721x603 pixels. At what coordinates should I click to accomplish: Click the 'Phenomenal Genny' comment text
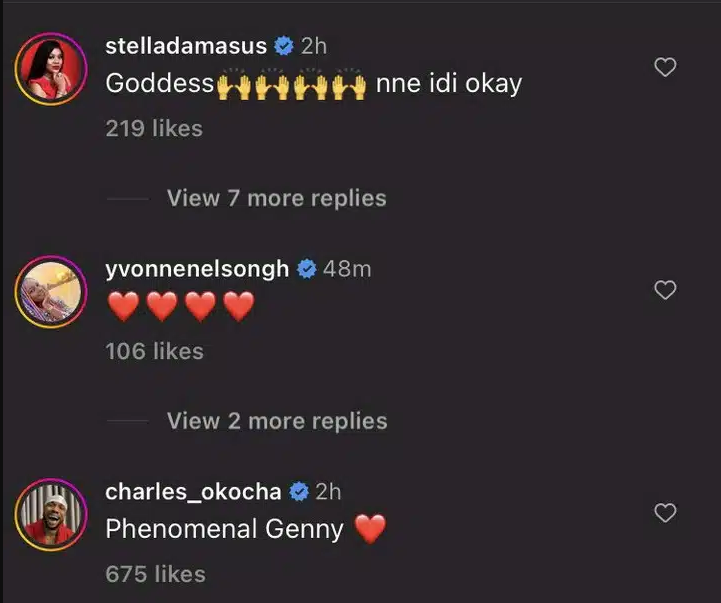(225, 528)
